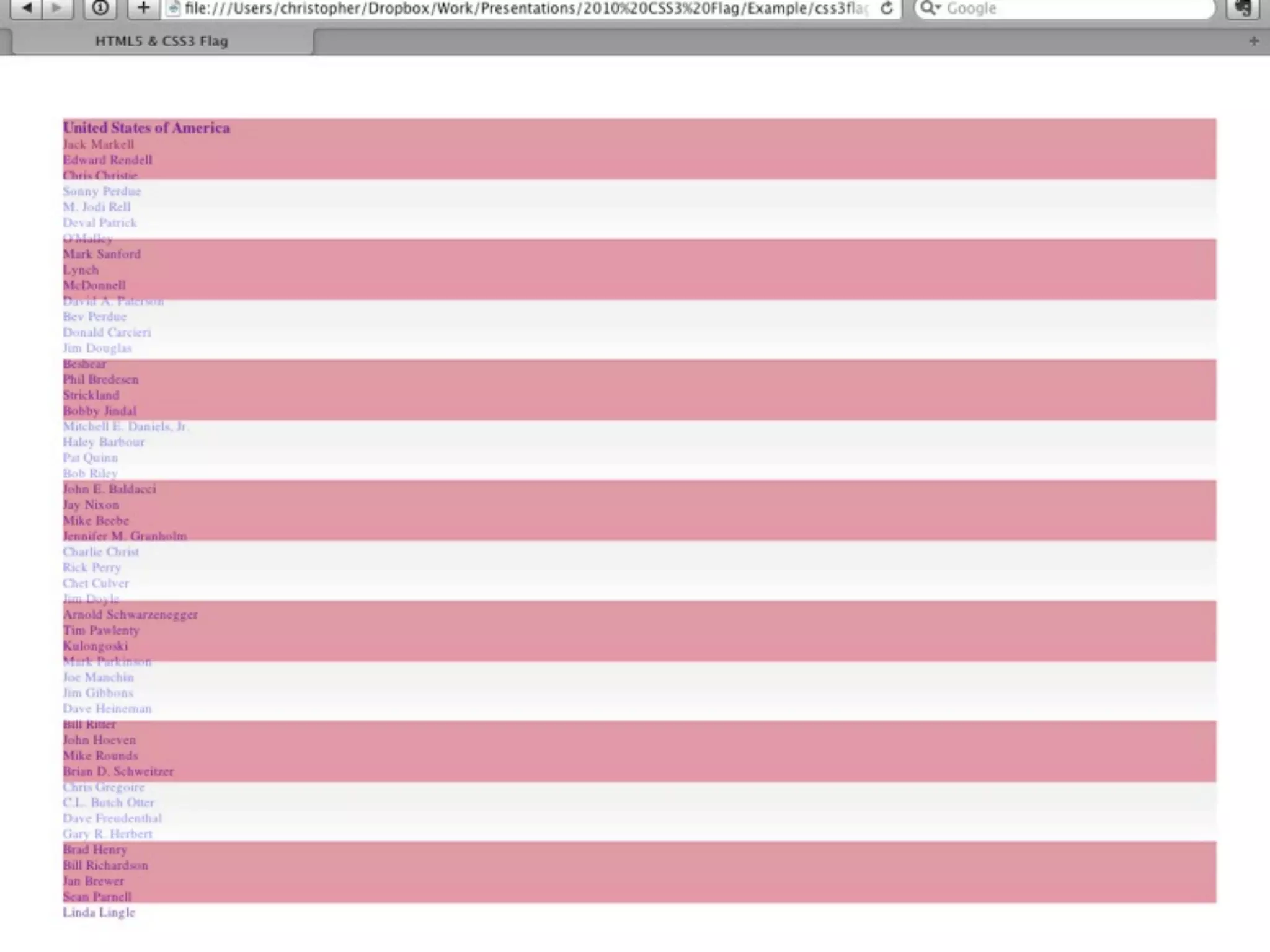This screenshot has height=952, width=1270.
Task: Select the Jennifer M. Granholm entry
Action: [x=125, y=536]
